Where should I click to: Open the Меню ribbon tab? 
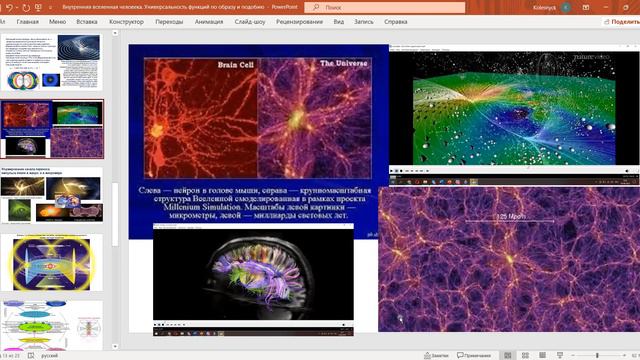click(x=58, y=22)
